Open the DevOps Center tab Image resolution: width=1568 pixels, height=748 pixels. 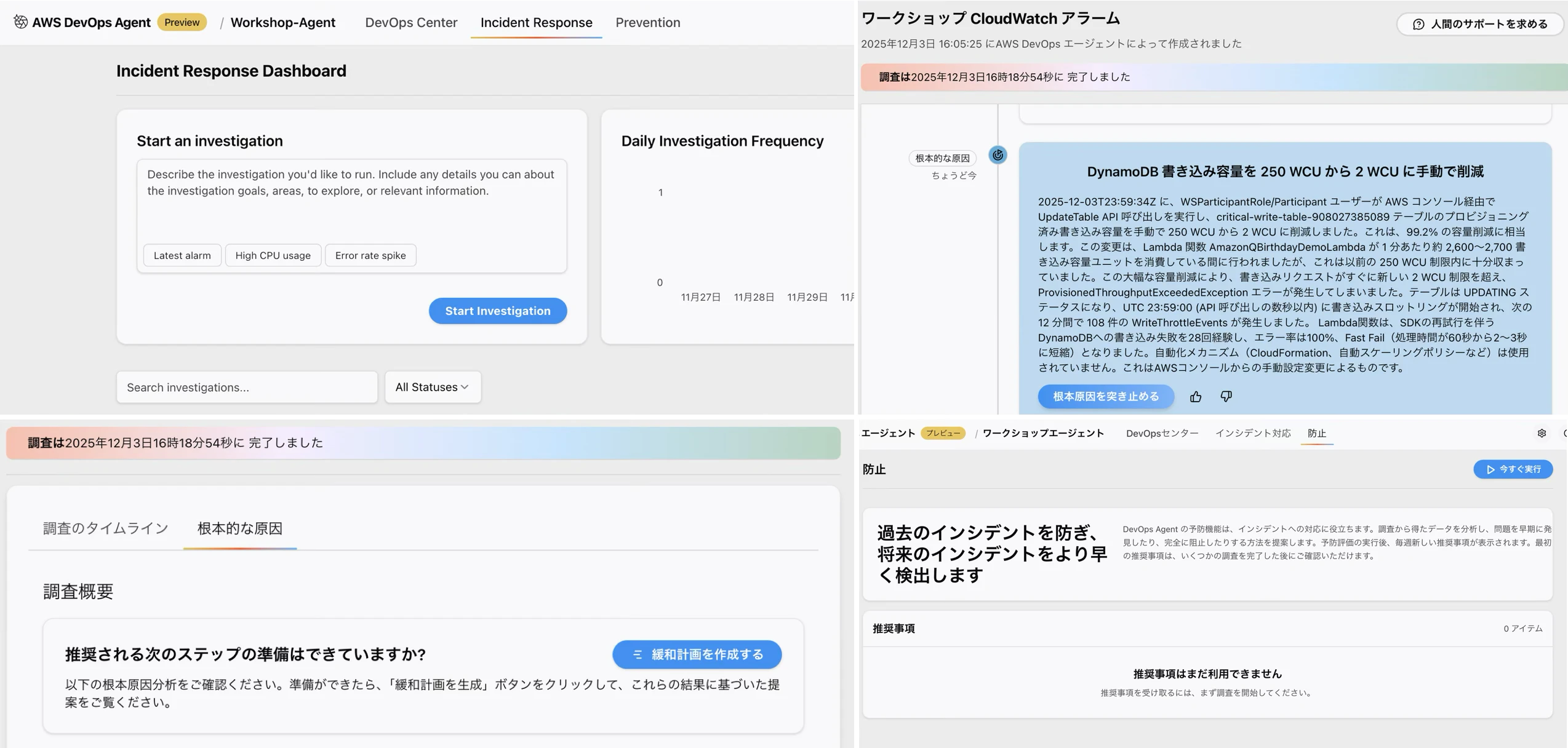click(411, 23)
